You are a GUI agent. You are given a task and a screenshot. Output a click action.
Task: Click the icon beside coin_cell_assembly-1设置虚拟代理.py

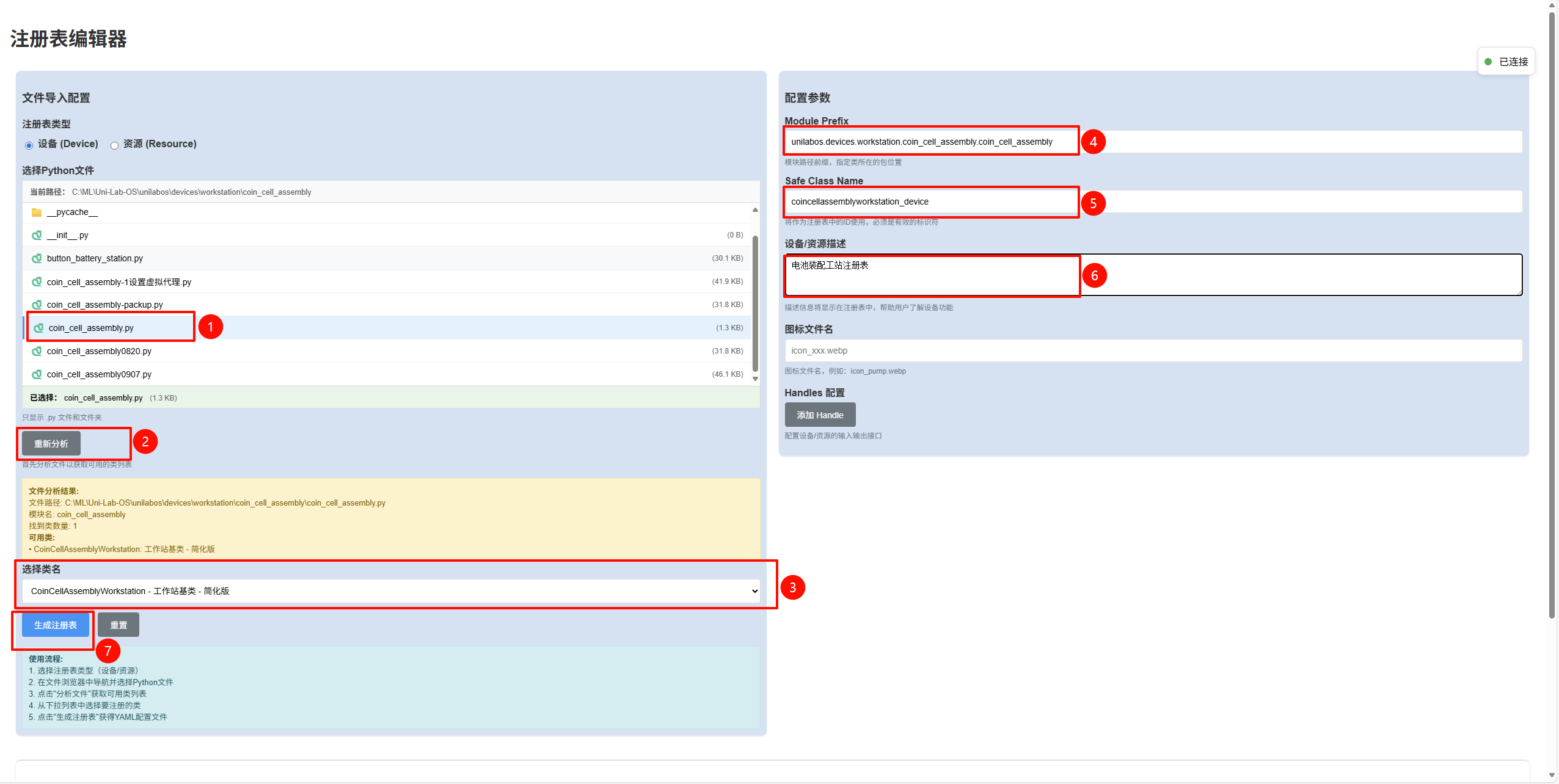click(37, 281)
